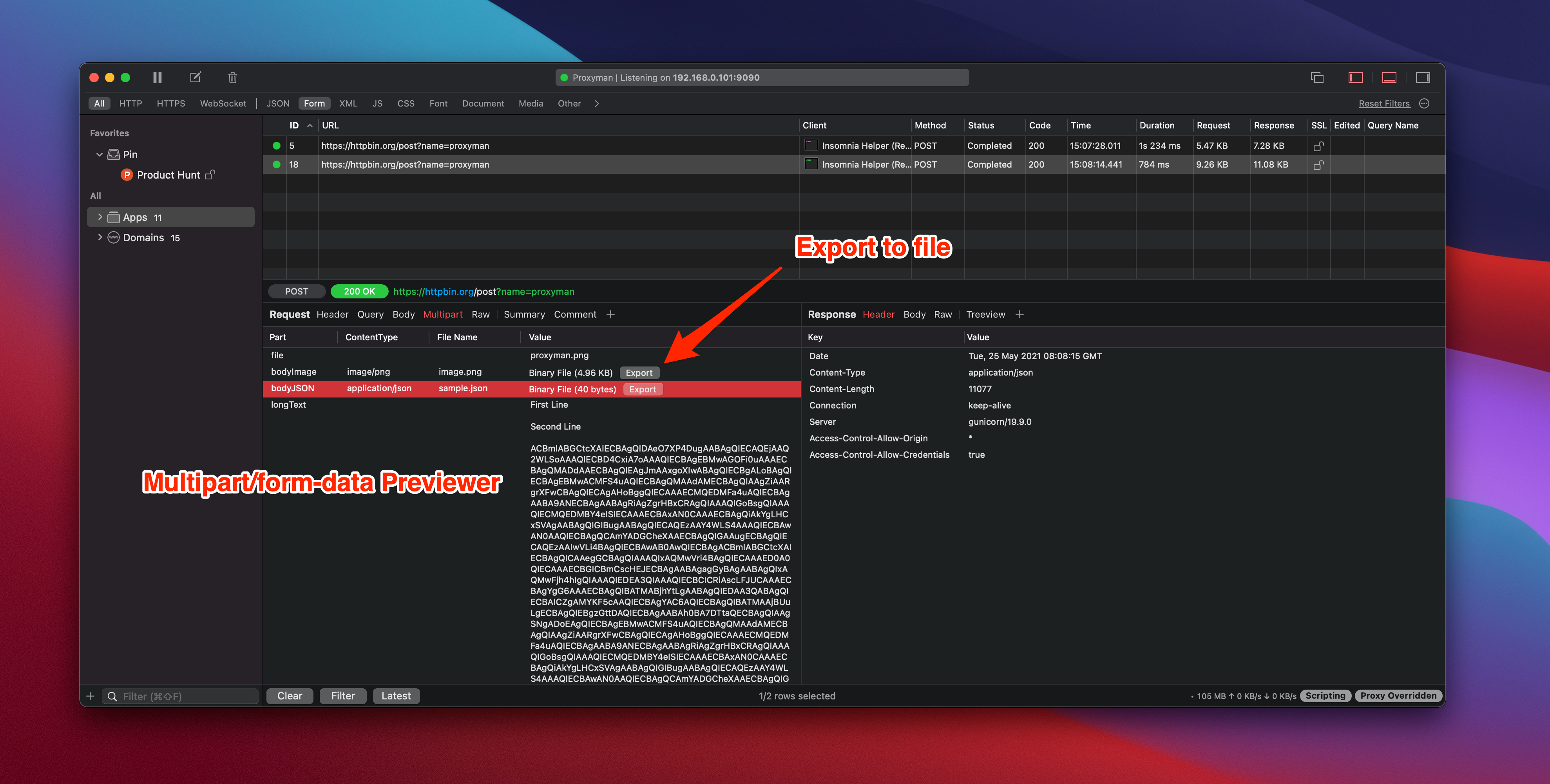Screen dimensions: 1550x784
Task: Expand the Domains tree group
Action: click(x=100, y=237)
